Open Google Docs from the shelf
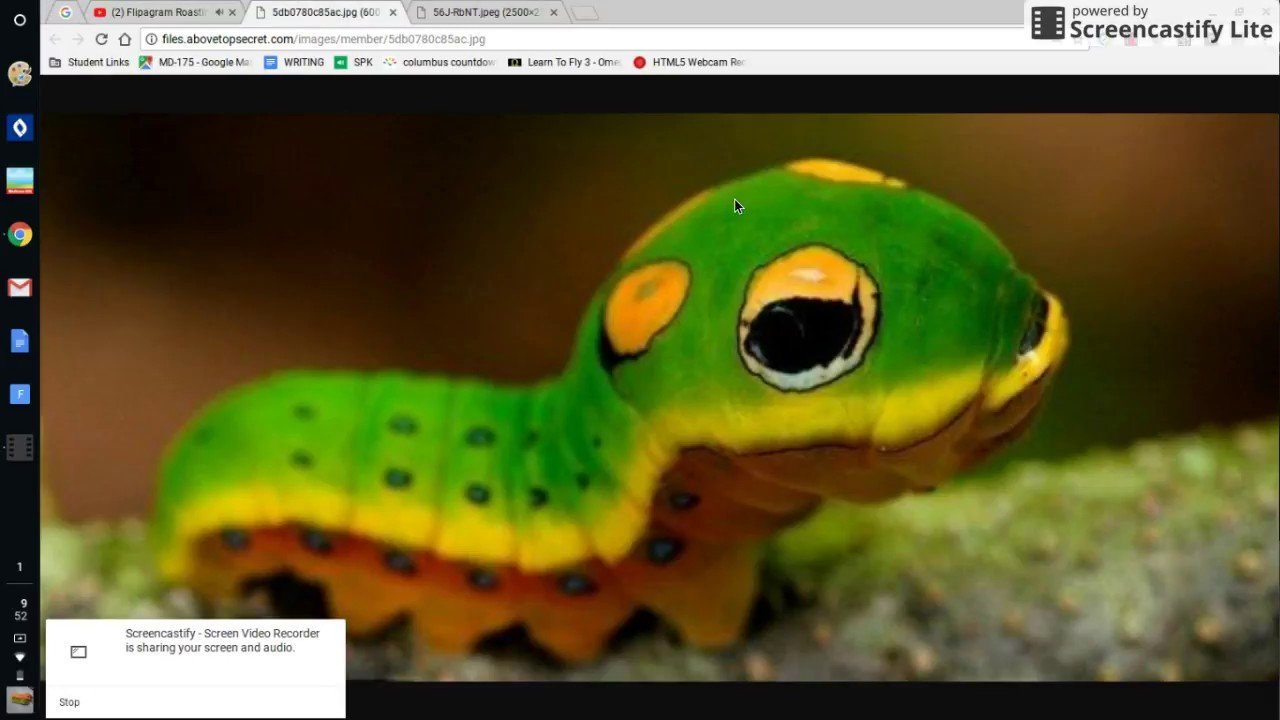The width and height of the screenshot is (1280, 720). click(x=19, y=341)
